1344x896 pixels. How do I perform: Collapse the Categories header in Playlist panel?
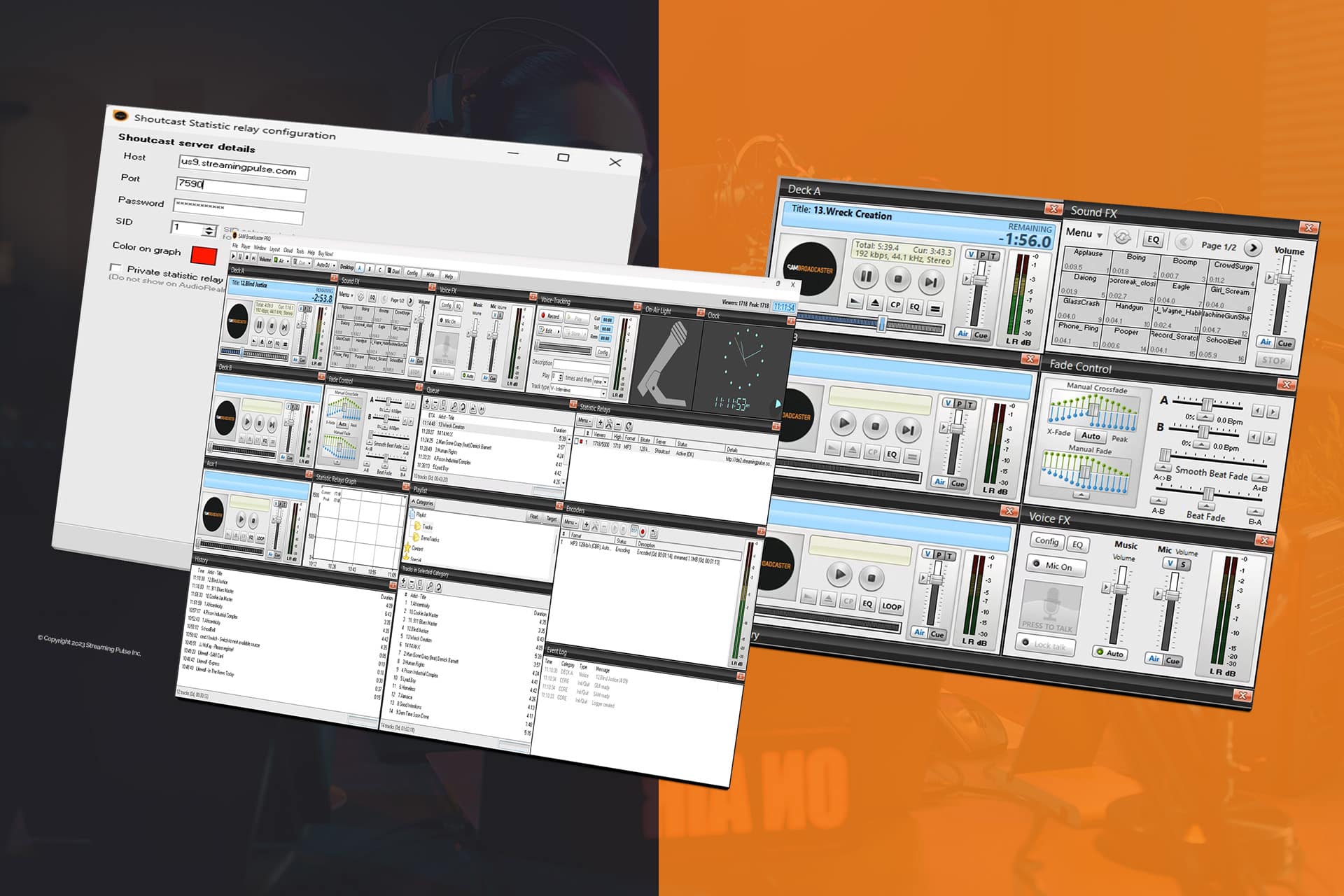point(423,502)
